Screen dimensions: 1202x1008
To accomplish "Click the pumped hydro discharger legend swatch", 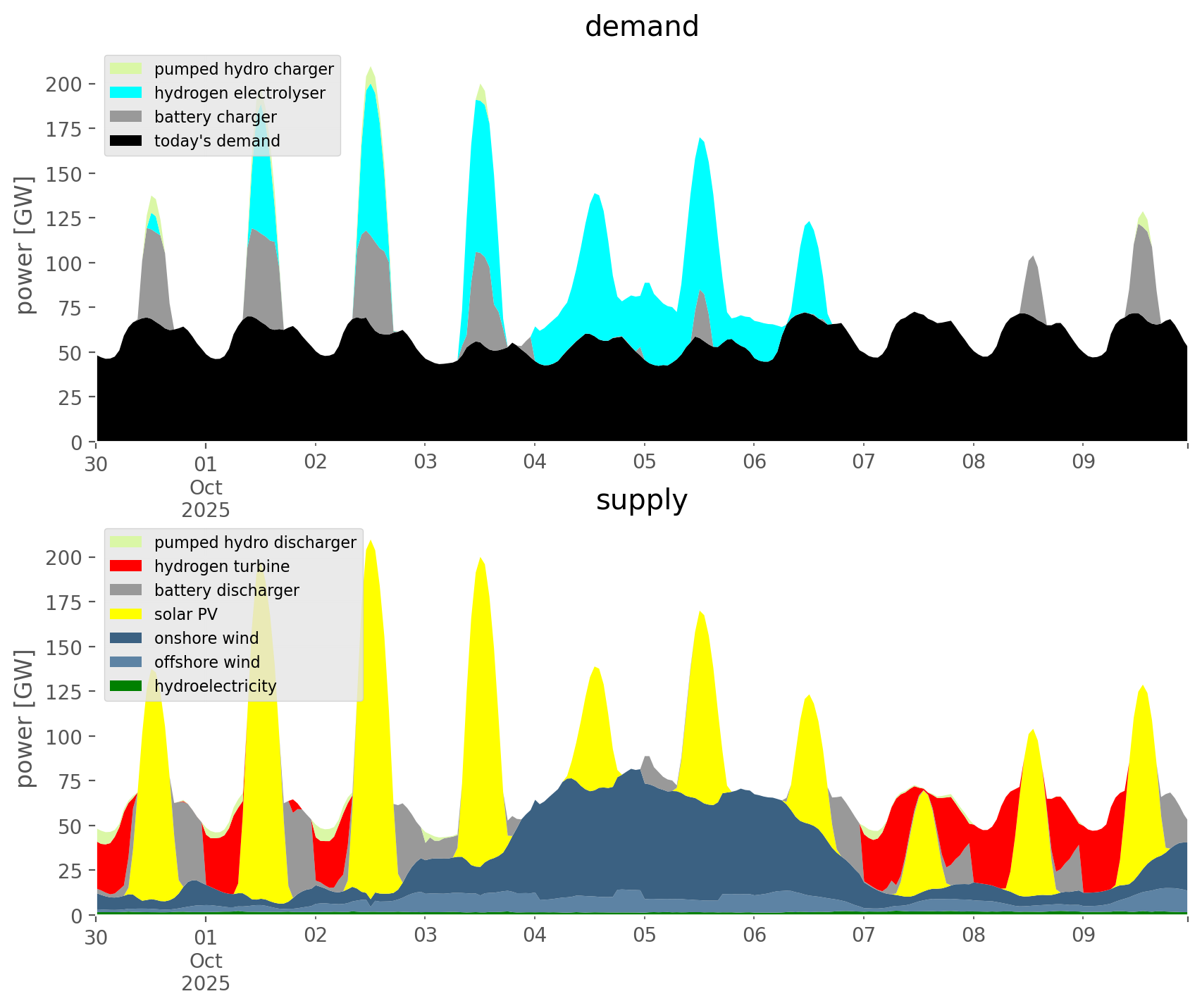I will [x=126, y=542].
